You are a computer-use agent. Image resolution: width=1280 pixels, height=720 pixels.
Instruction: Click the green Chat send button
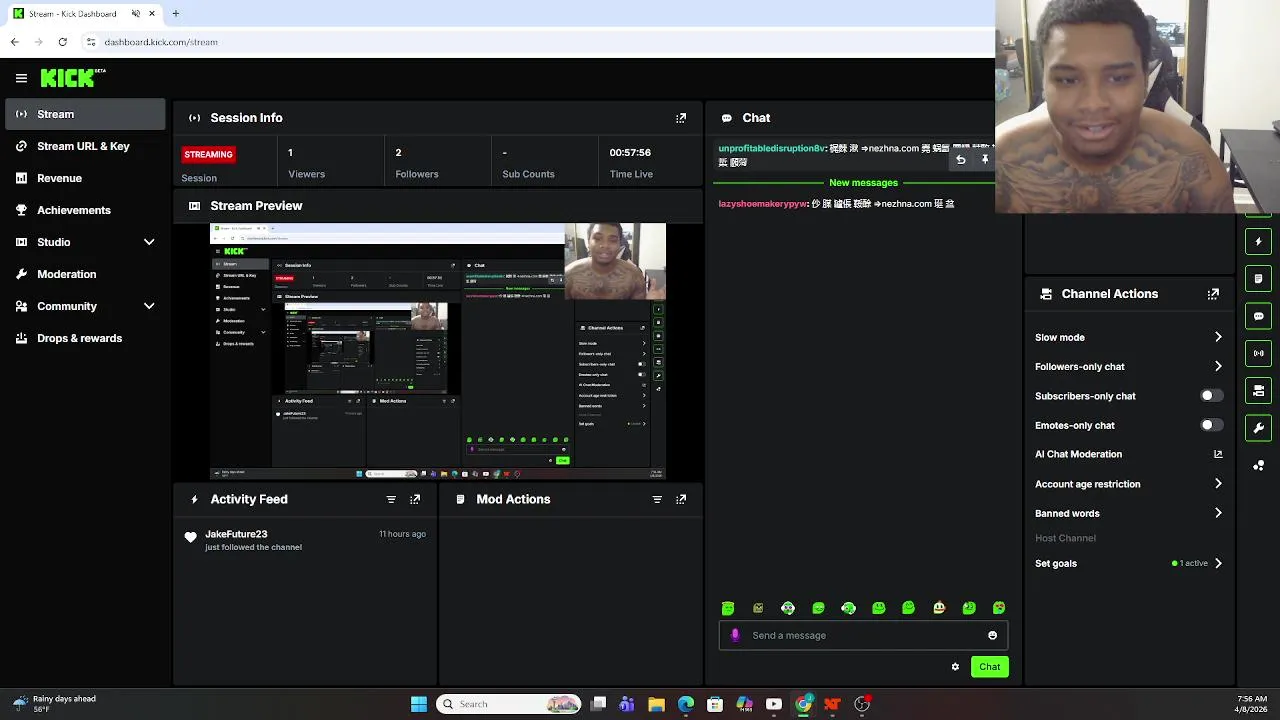989,667
